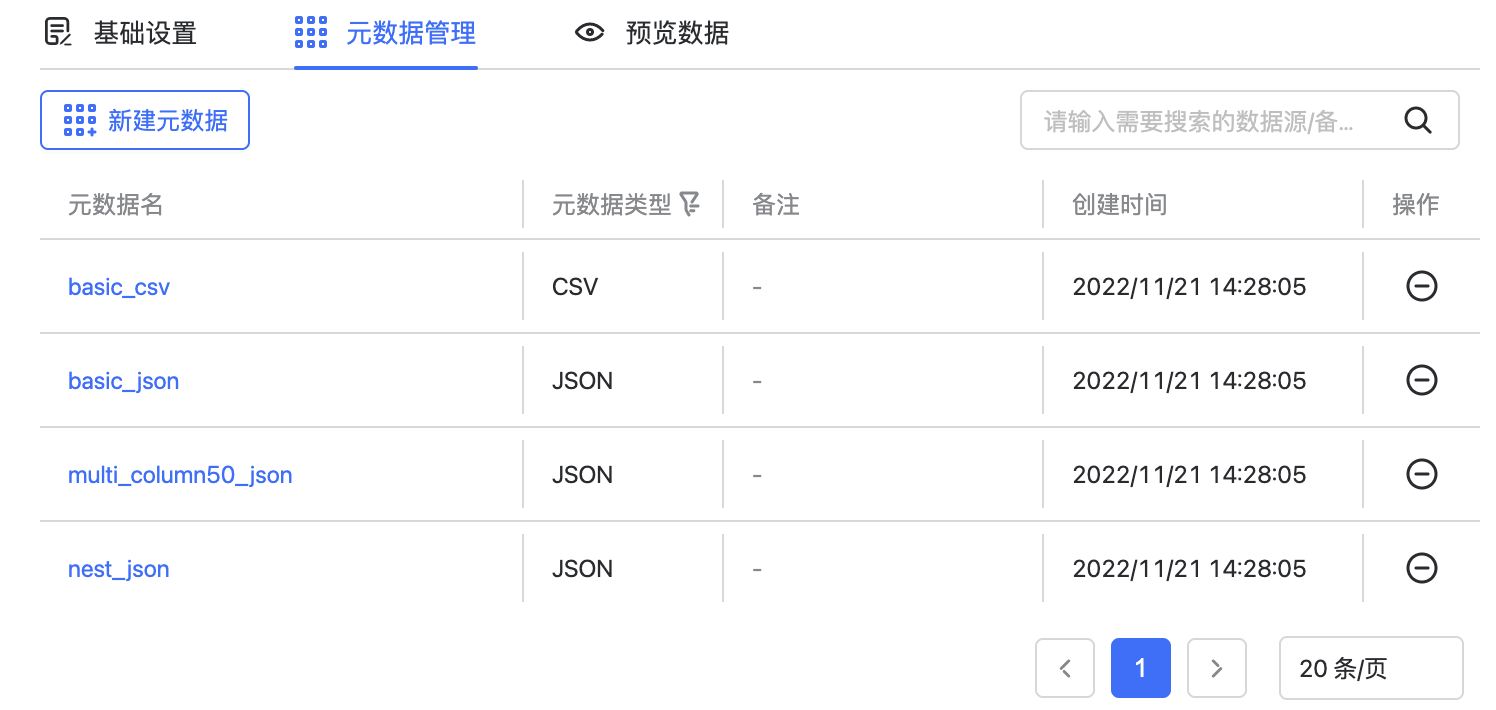Image resolution: width=1496 pixels, height=710 pixels.
Task: Select page number 1 in pagination
Action: [x=1140, y=668]
